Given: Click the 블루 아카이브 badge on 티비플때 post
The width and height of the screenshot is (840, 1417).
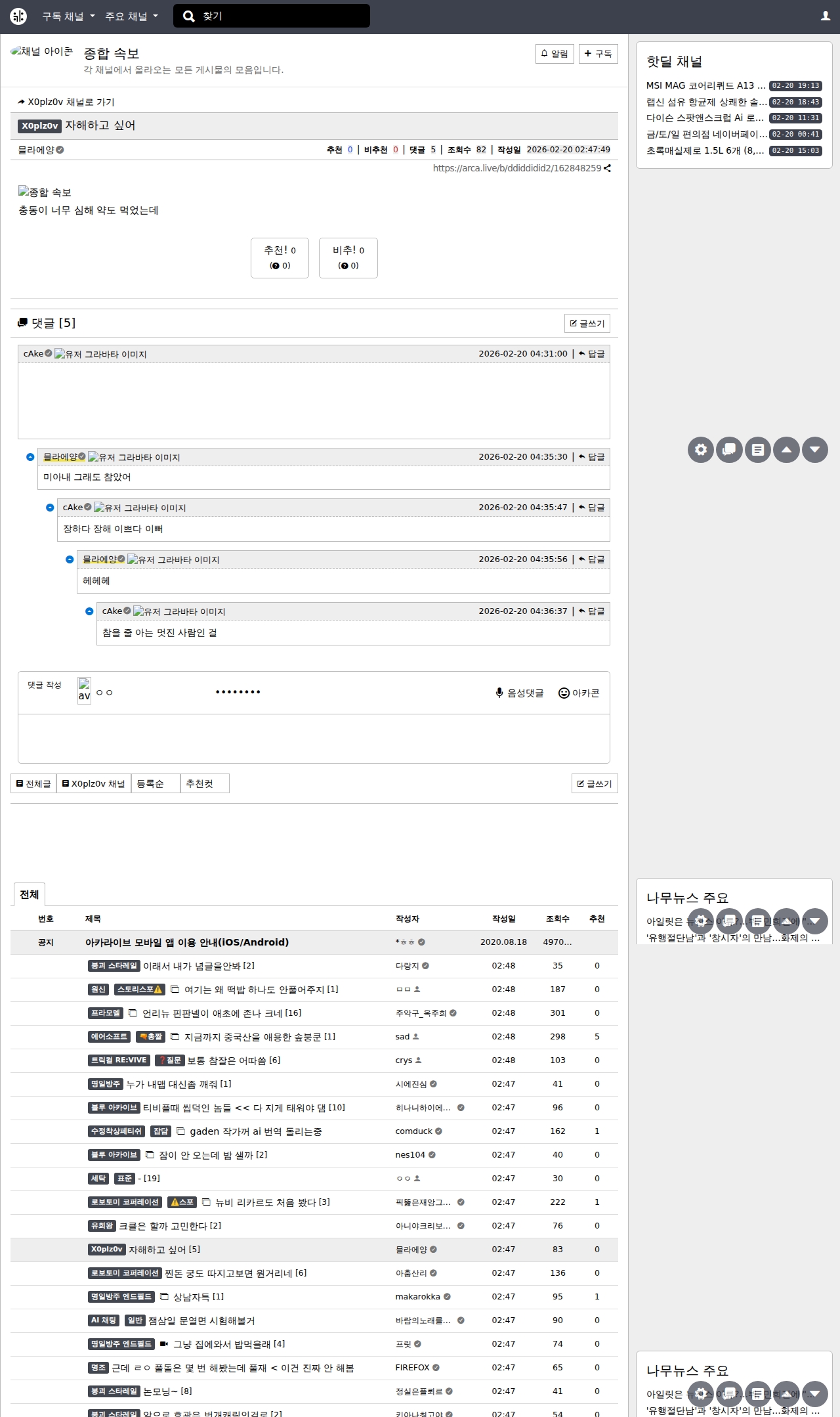Looking at the screenshot, I should coord(114,1108).
